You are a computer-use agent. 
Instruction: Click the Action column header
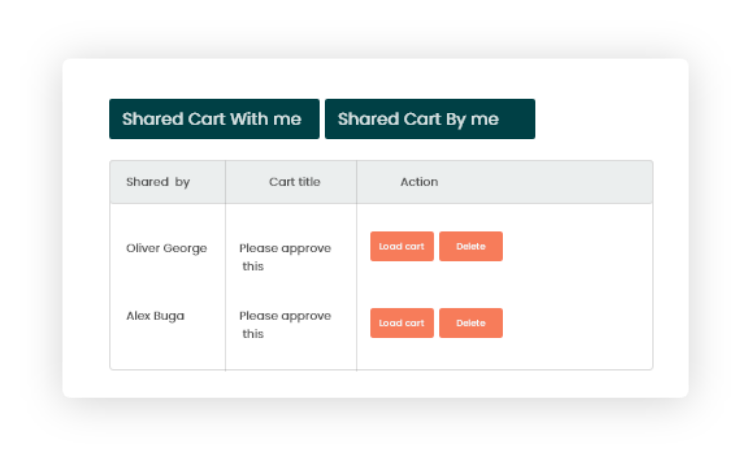pos(419,181)
